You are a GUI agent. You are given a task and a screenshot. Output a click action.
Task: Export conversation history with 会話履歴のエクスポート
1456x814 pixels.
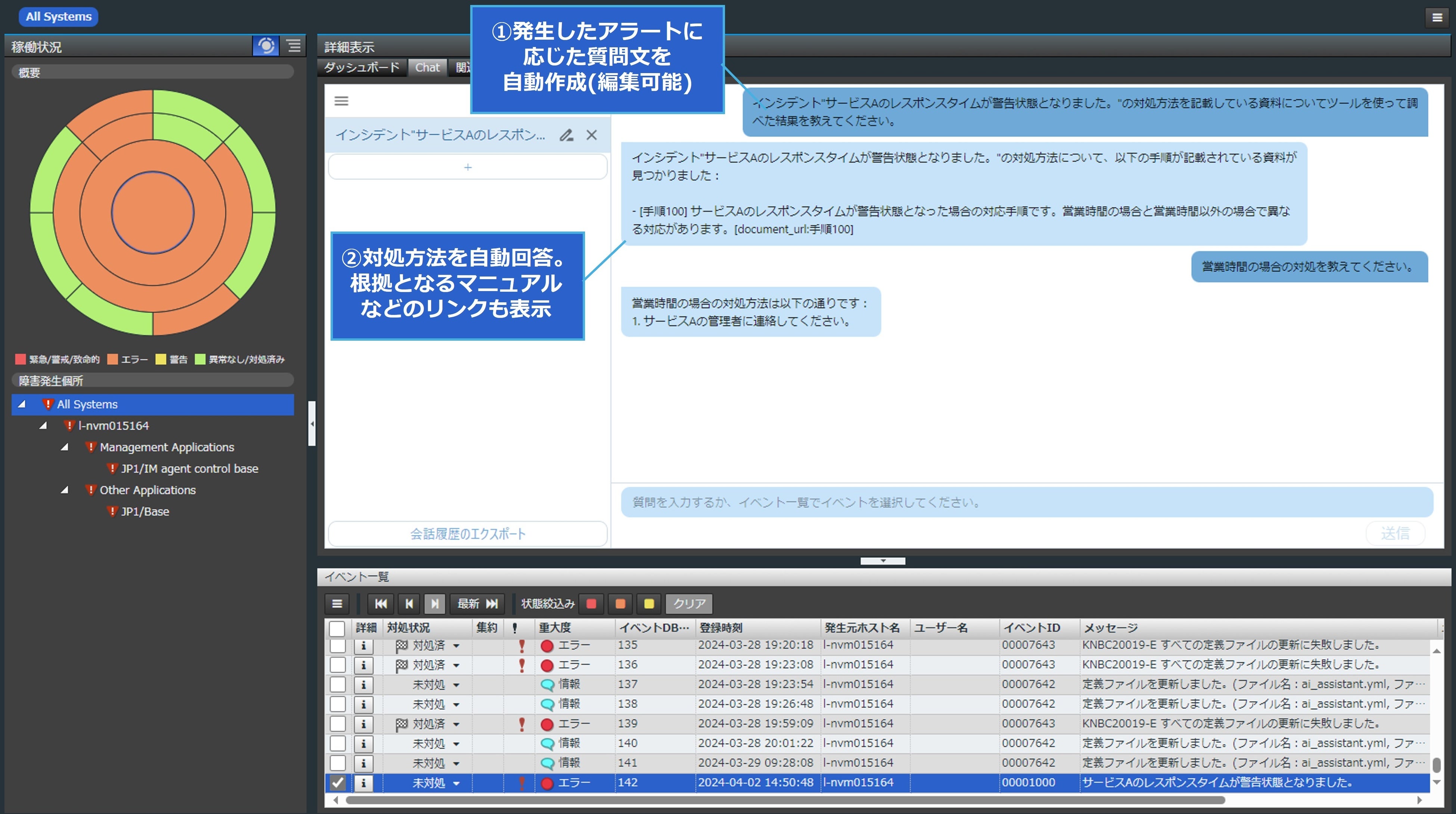467,533
